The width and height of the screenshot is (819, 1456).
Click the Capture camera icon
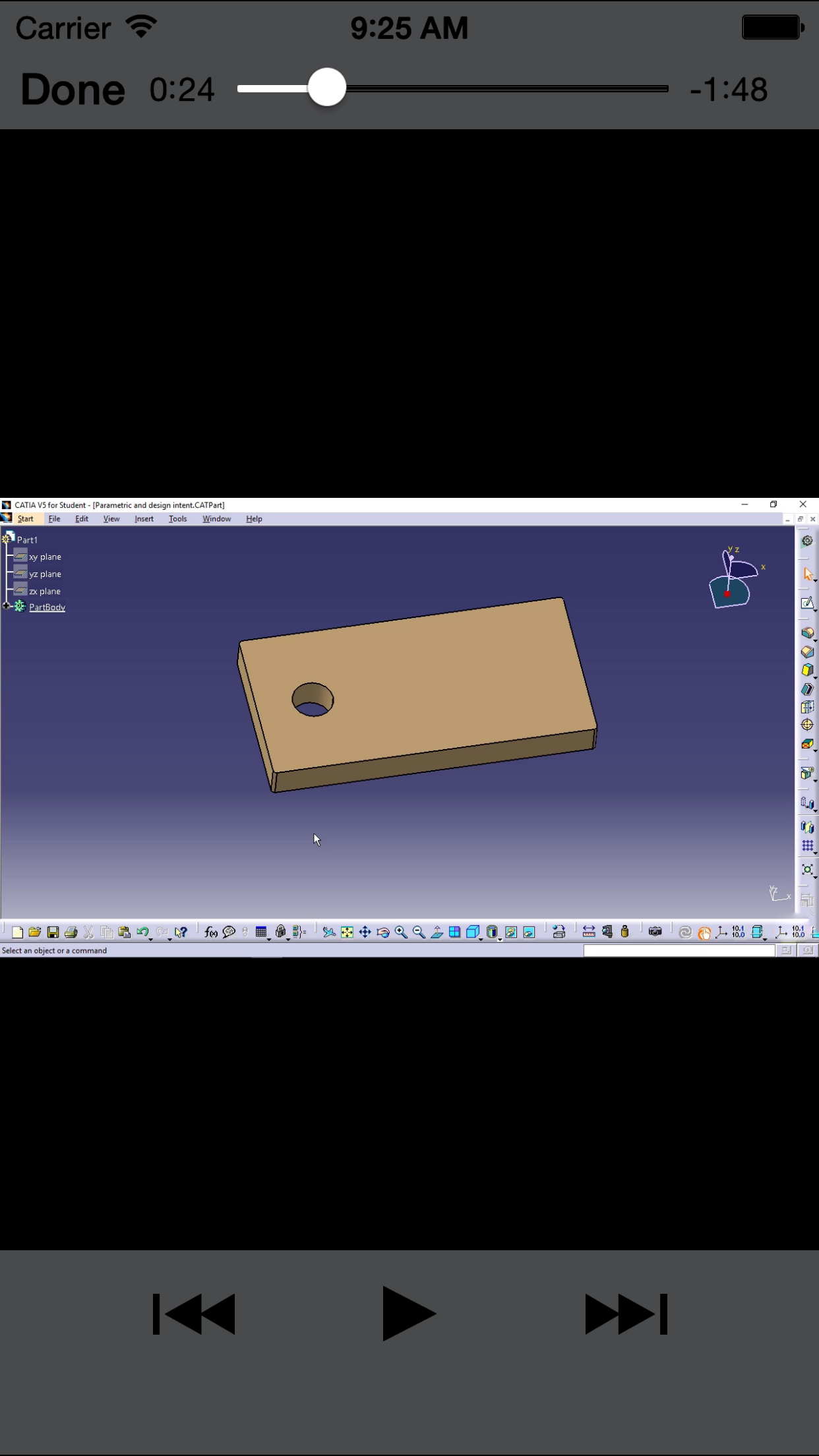click(655, 932)
